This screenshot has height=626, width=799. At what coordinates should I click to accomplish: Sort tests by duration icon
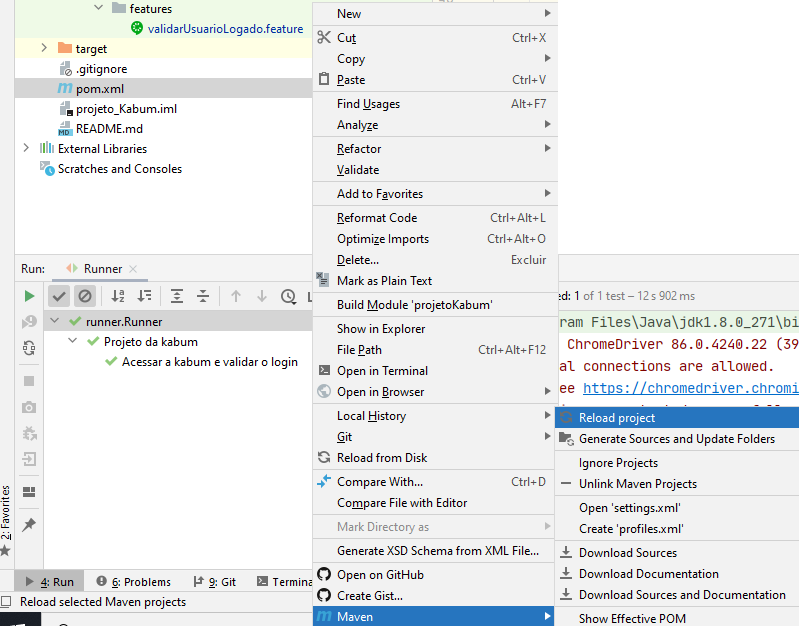coord(145,296)
